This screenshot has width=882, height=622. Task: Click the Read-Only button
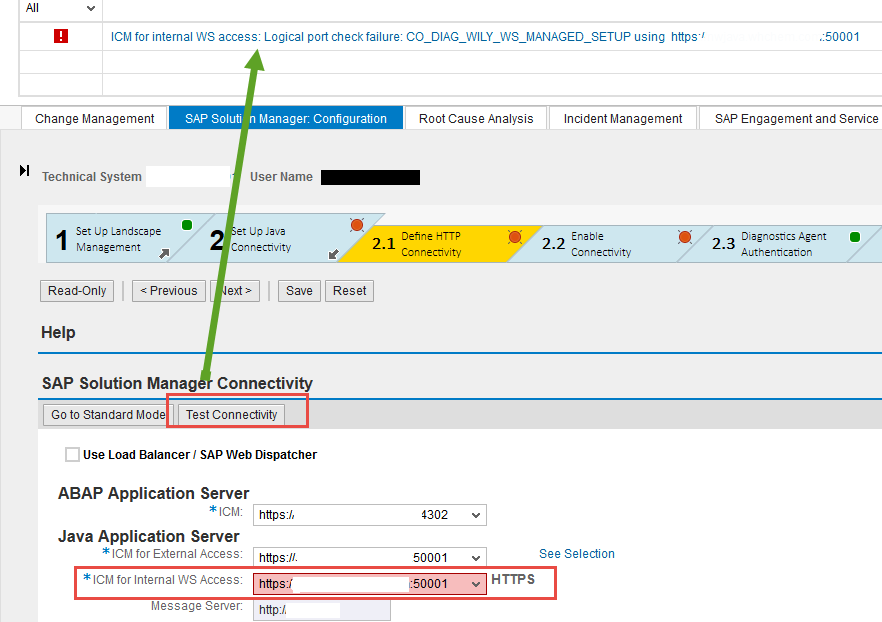pyautogui.click(x=77, y=291)
